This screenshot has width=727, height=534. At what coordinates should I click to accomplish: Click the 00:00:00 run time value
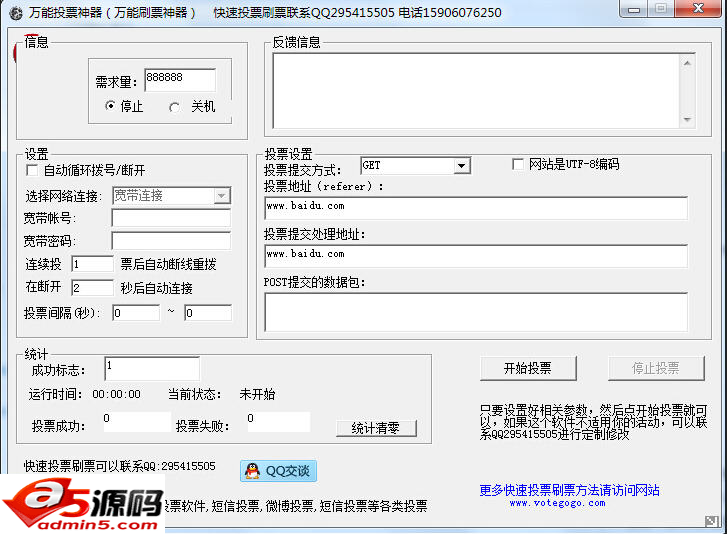[x=116, y=394]
